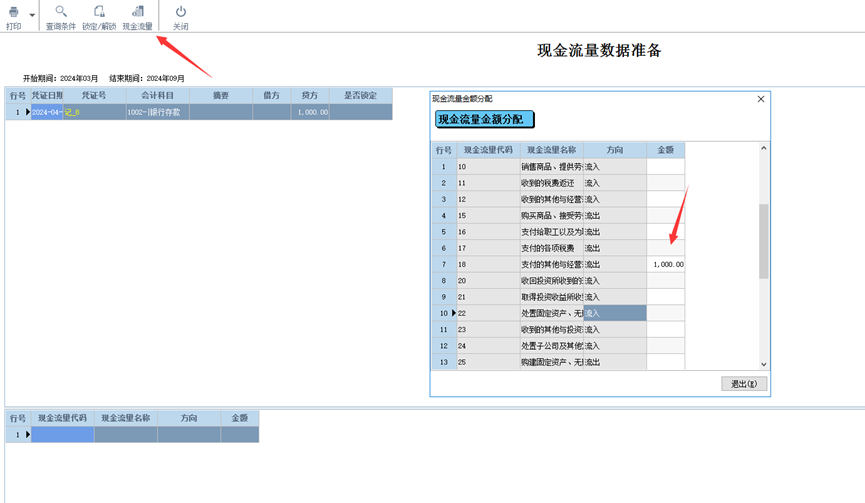Image resolution: width=865 pixels, height=503 pixels.
Task: Select row 购买商品、接受劳 in dialog
Action: [558, 216]
